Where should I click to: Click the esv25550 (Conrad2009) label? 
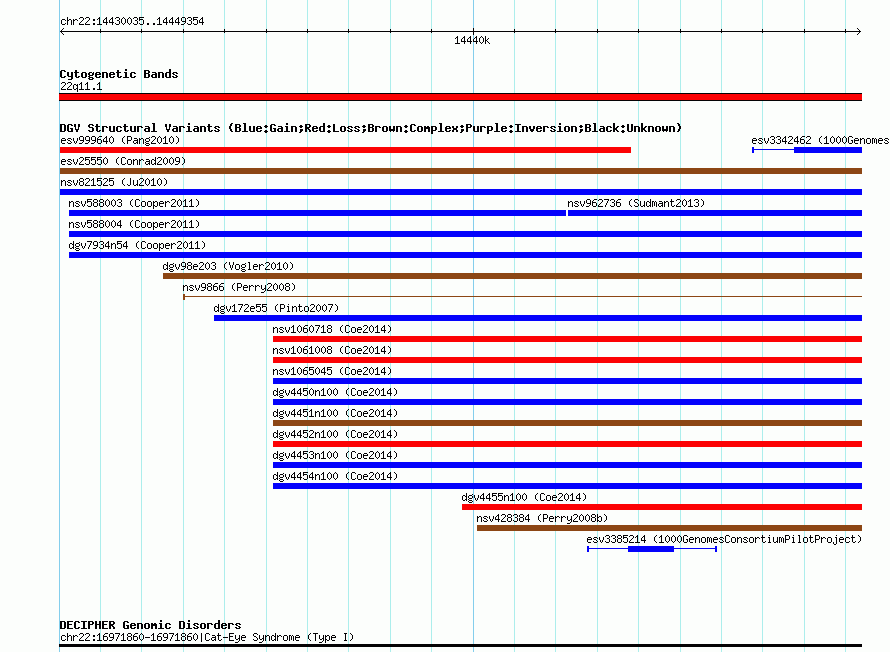pyautogui.click(x=123, y=161)
